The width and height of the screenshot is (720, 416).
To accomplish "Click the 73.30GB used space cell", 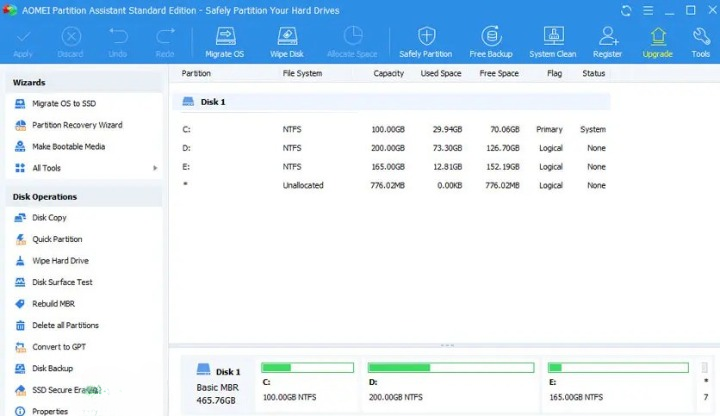I will [447, 148].
